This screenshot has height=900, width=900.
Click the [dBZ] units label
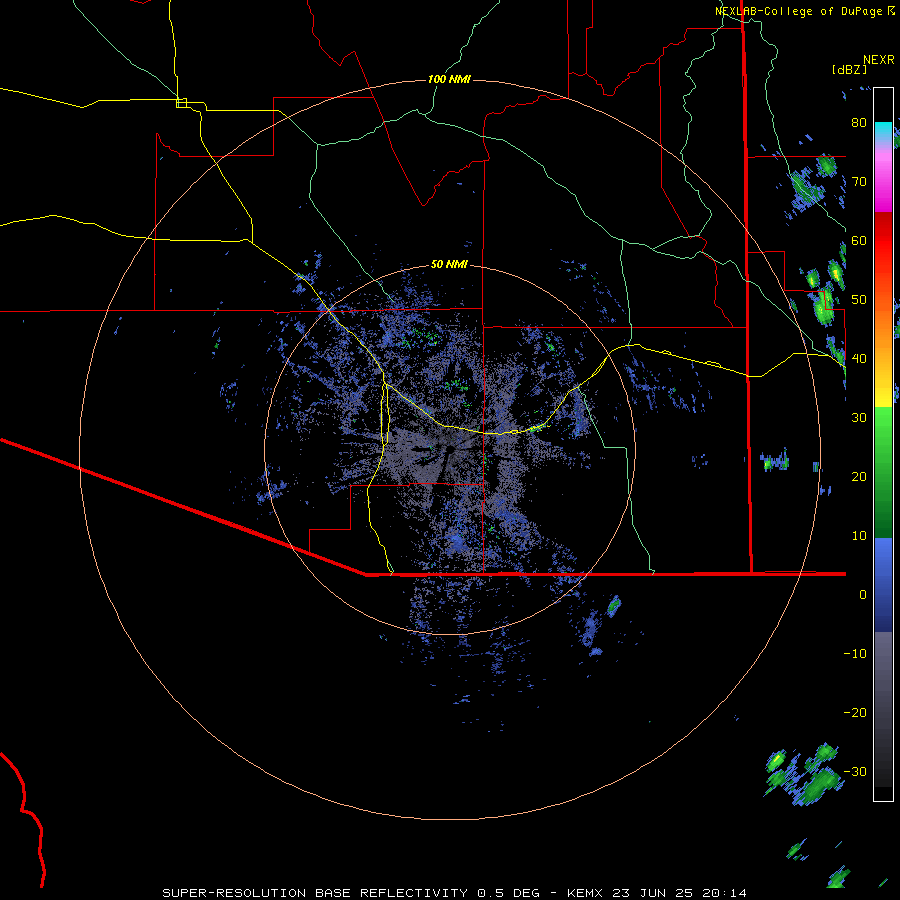coord(849,69)
